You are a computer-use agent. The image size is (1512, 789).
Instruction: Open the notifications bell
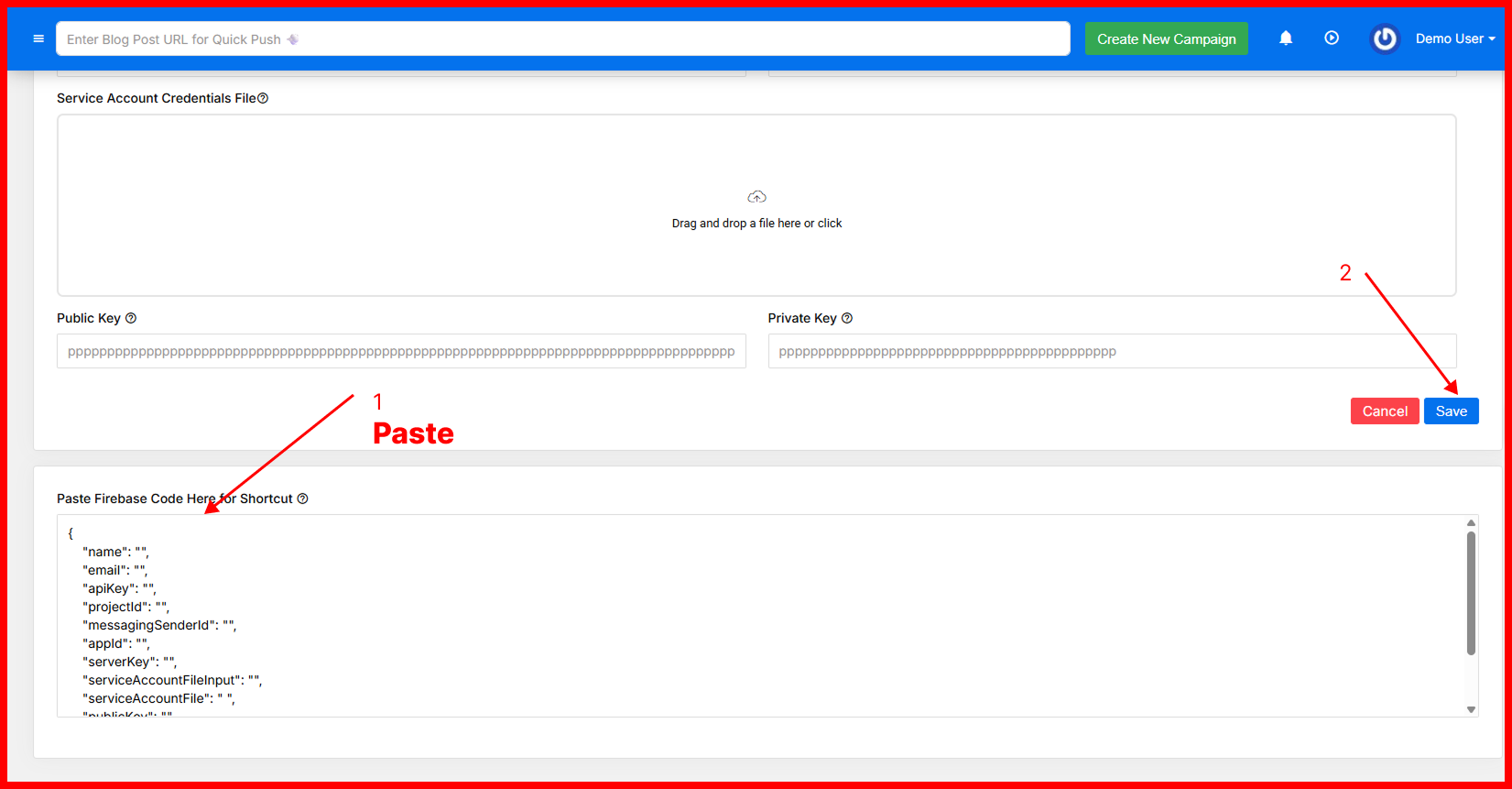click(x=1286, y=38)
